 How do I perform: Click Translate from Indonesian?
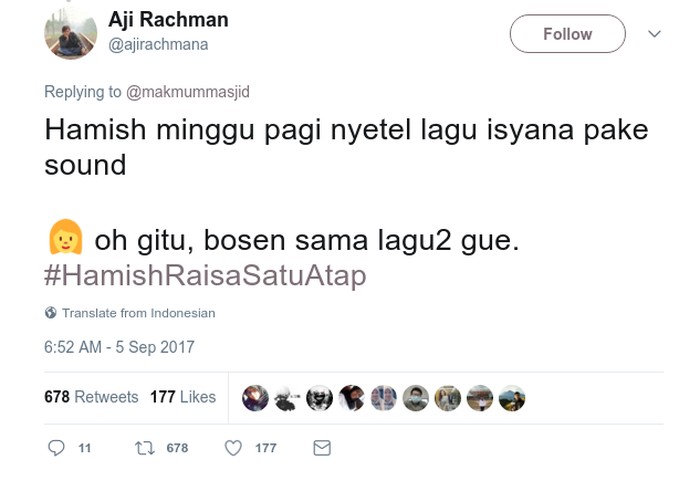pyautogui.click(x=138, y=313)
